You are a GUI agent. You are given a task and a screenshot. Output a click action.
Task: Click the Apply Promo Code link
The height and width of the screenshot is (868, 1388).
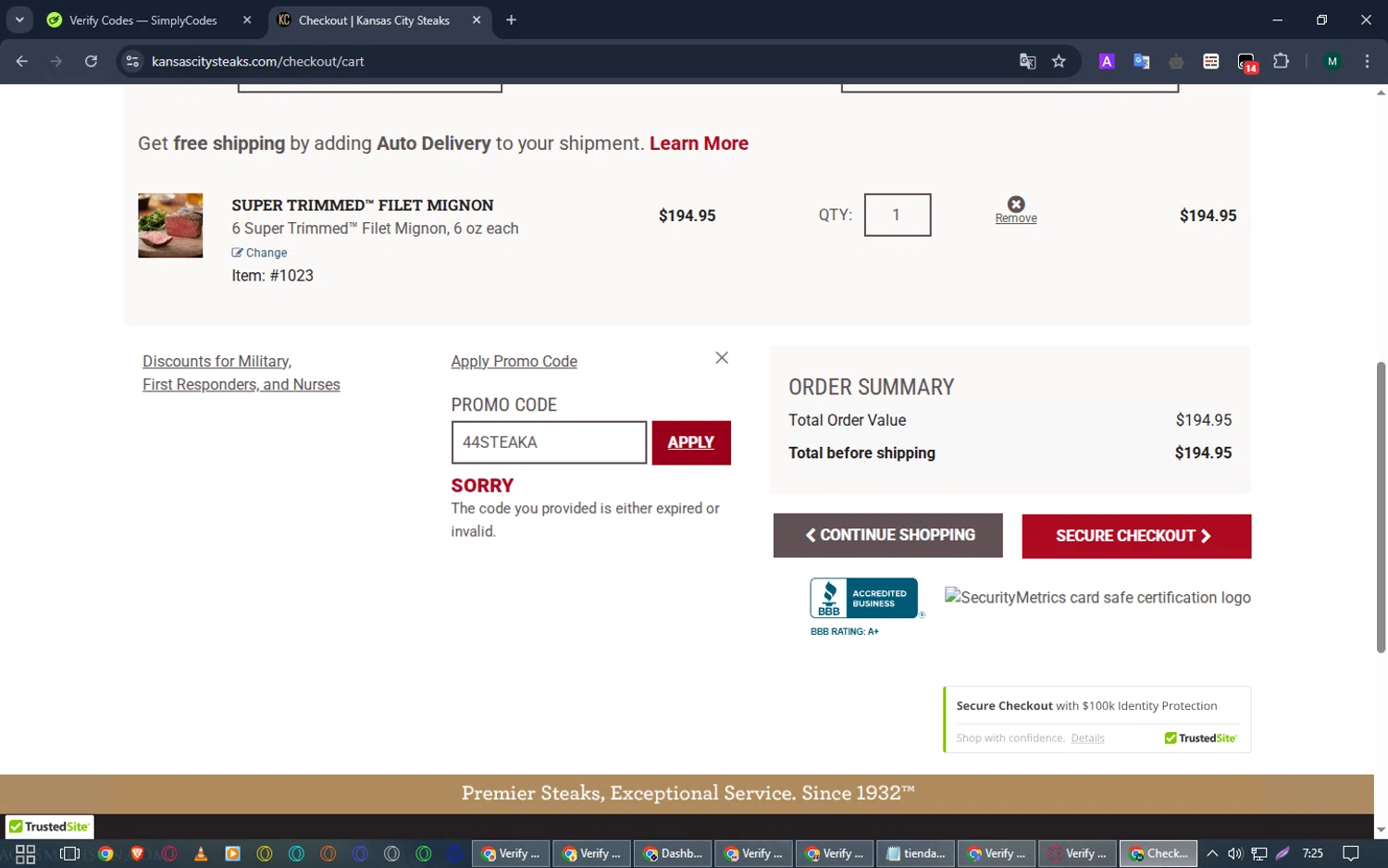[514, 362]
